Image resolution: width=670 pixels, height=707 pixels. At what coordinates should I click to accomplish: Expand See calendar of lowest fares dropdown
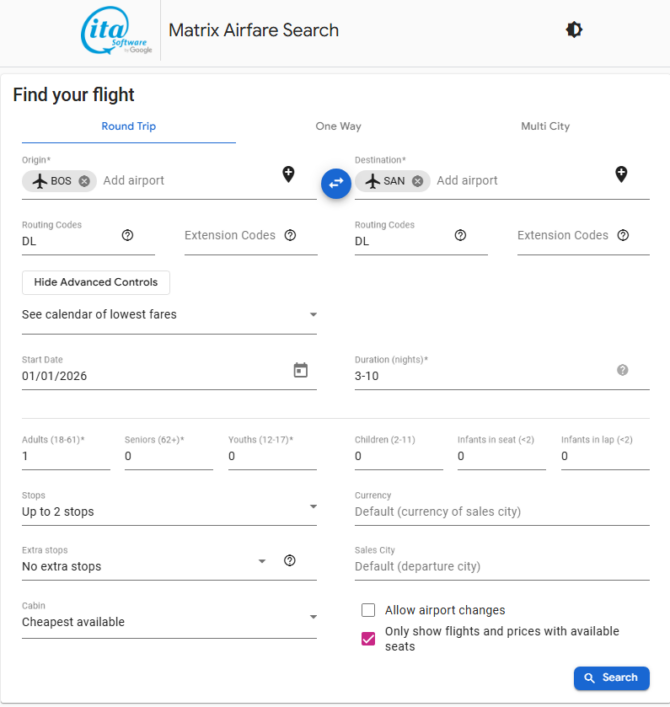pyautogui.click(x=168, y=314)
